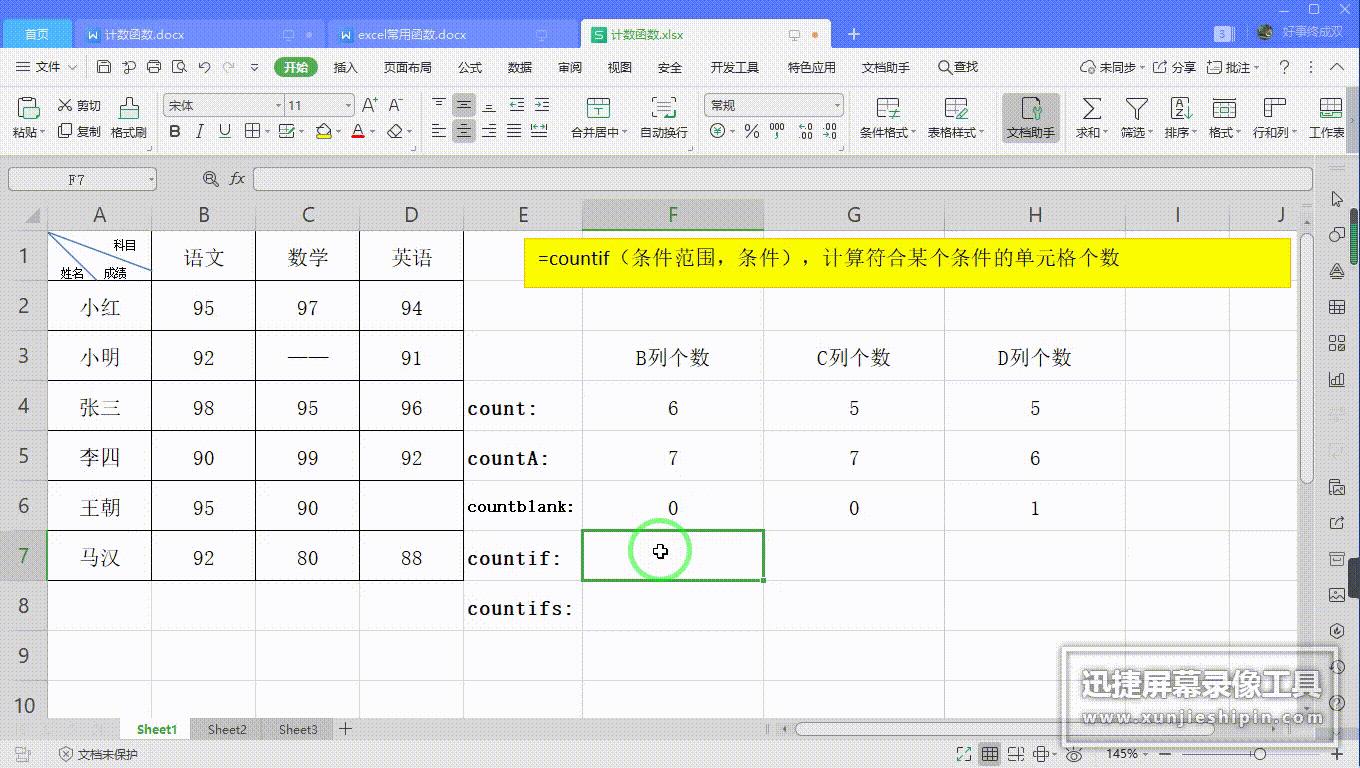Click the Merge and Center (合并居中) icon
1360x768 pixels.
(x=598, y=108)
